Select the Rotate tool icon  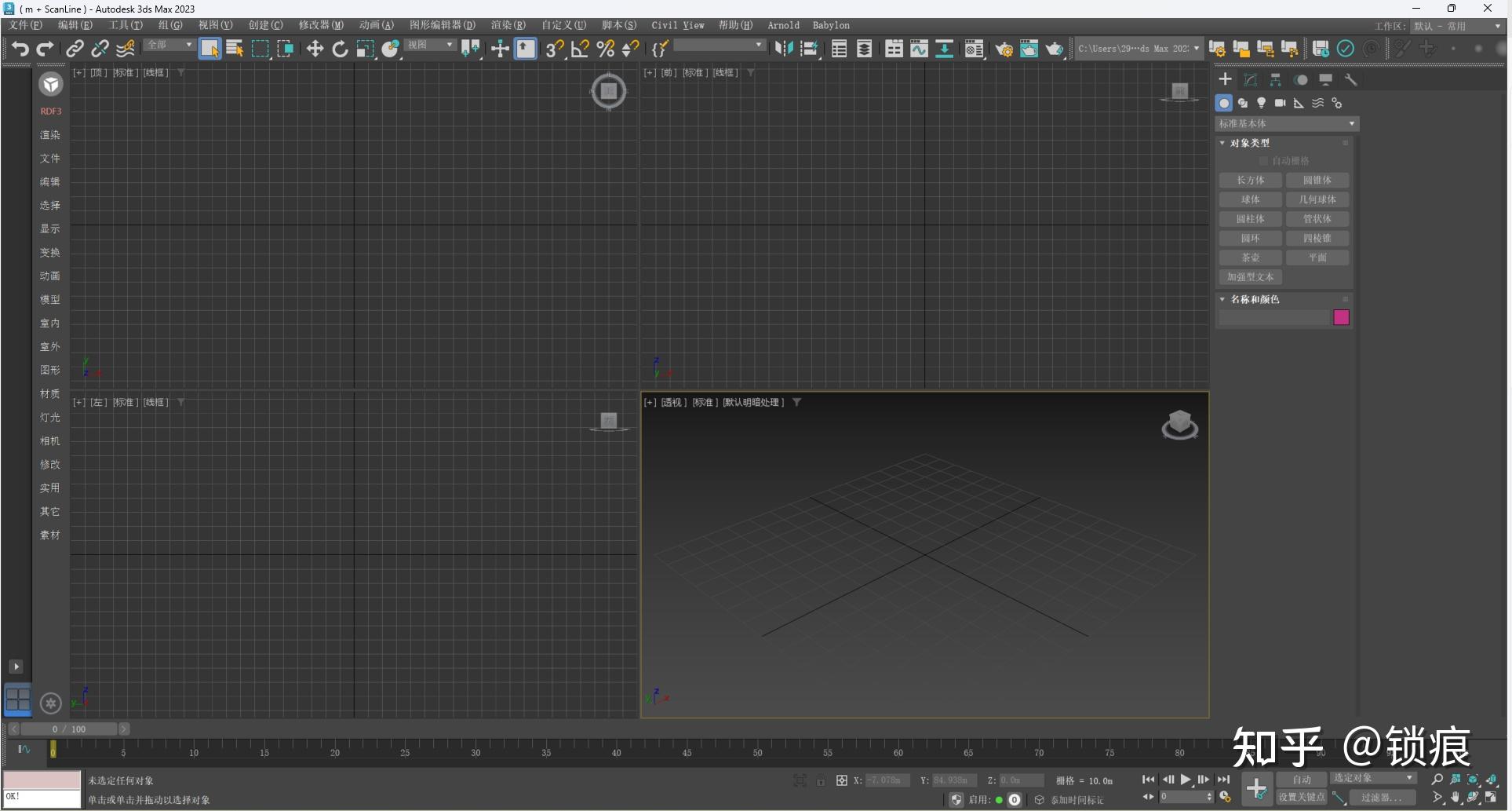(x=340, y=49)
